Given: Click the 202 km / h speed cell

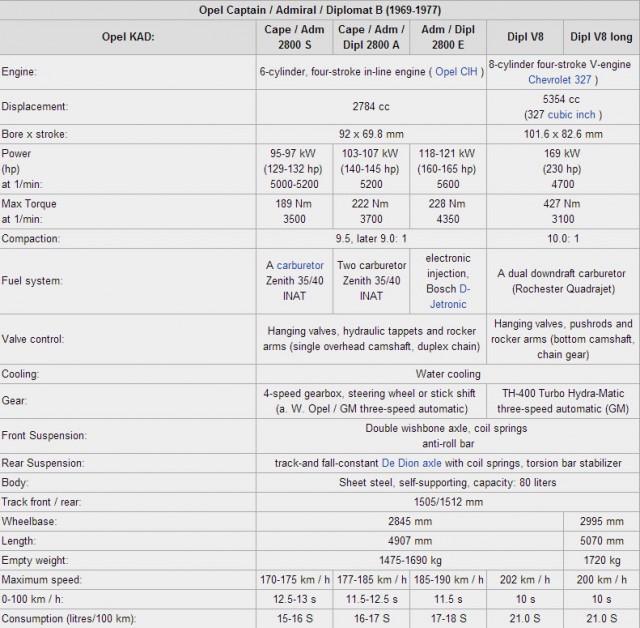Looking at the screenshot, I should coord(525,580).
